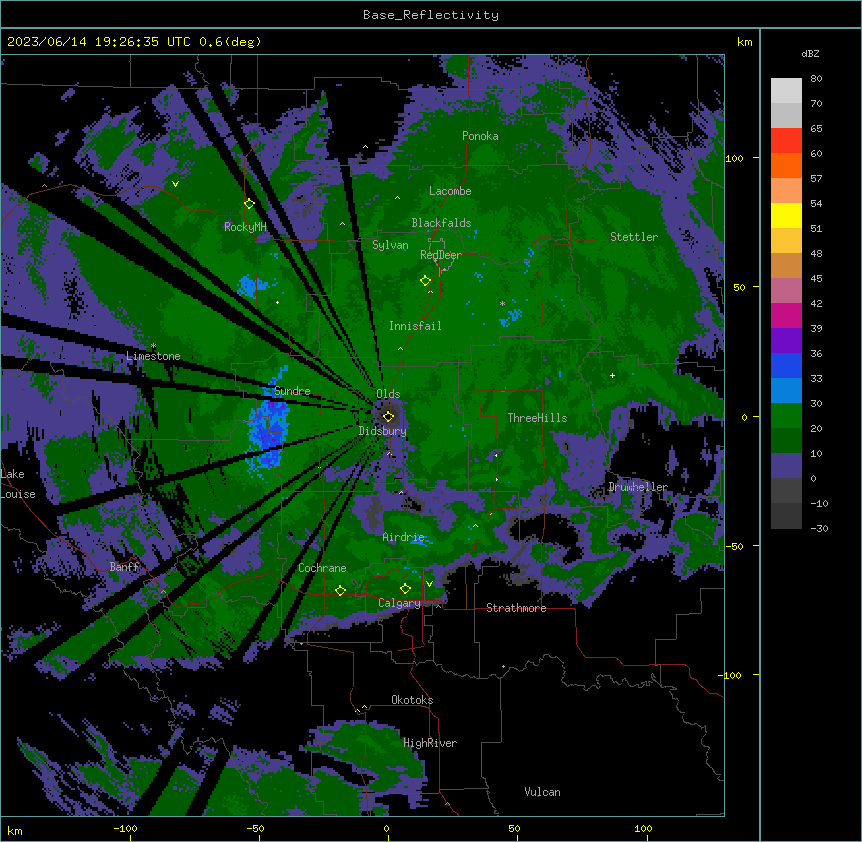The width and height of the screenshot is (862, 842).
Task: Click the Stettler city label
Action: 634,237
